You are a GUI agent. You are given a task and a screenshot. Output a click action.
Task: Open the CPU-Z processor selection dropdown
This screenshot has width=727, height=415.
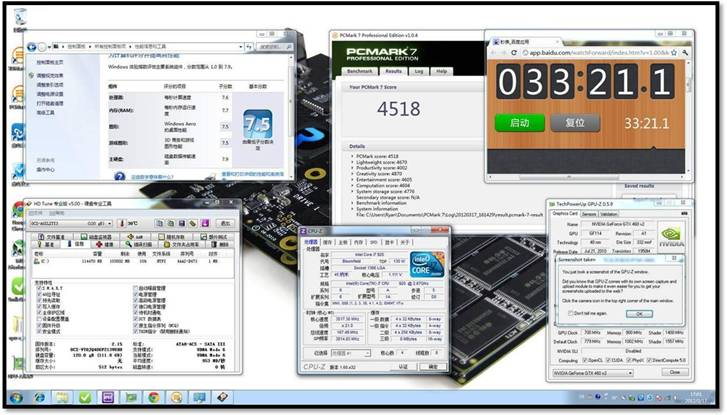point(351,353)
